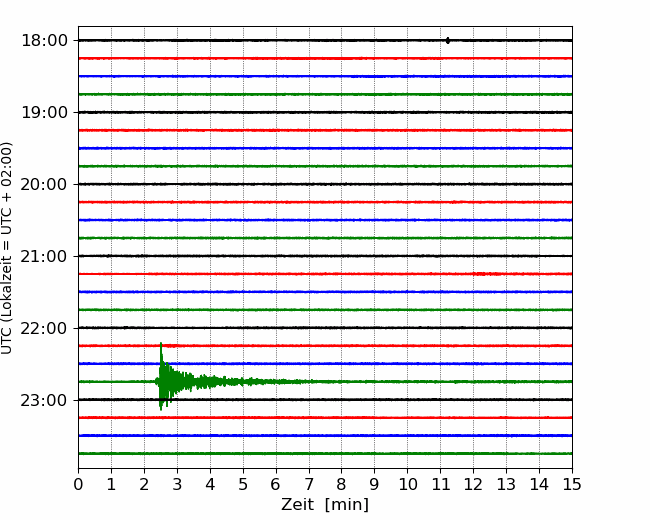Click the x-axis tick label 13
The image size is (650, 520).
(506, 484)
